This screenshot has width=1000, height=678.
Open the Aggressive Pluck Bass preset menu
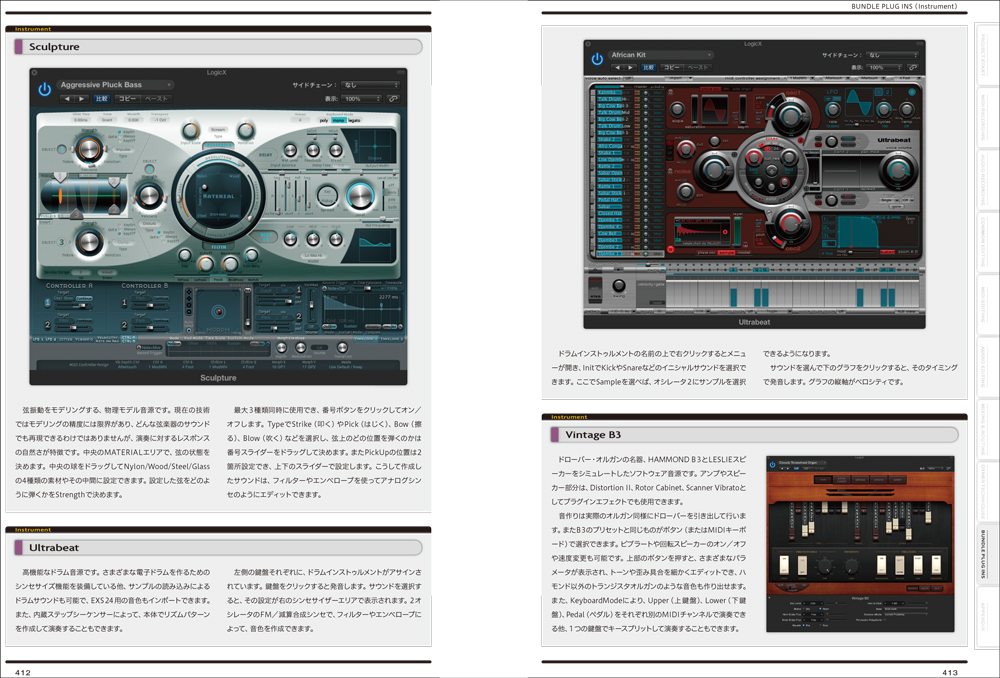click(115, 85)
